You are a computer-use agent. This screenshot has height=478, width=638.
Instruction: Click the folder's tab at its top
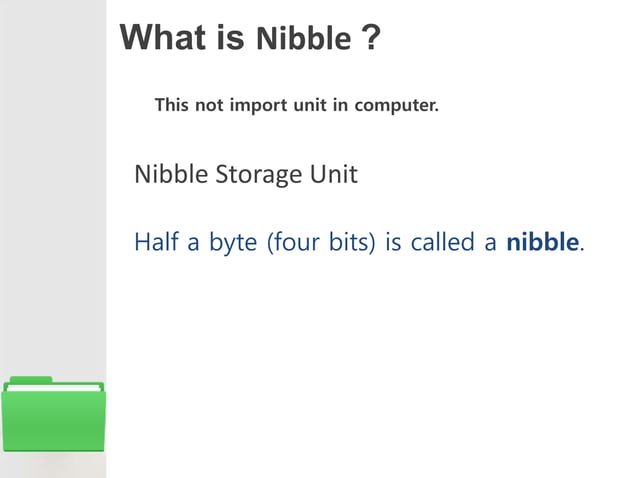click(31, 380)
